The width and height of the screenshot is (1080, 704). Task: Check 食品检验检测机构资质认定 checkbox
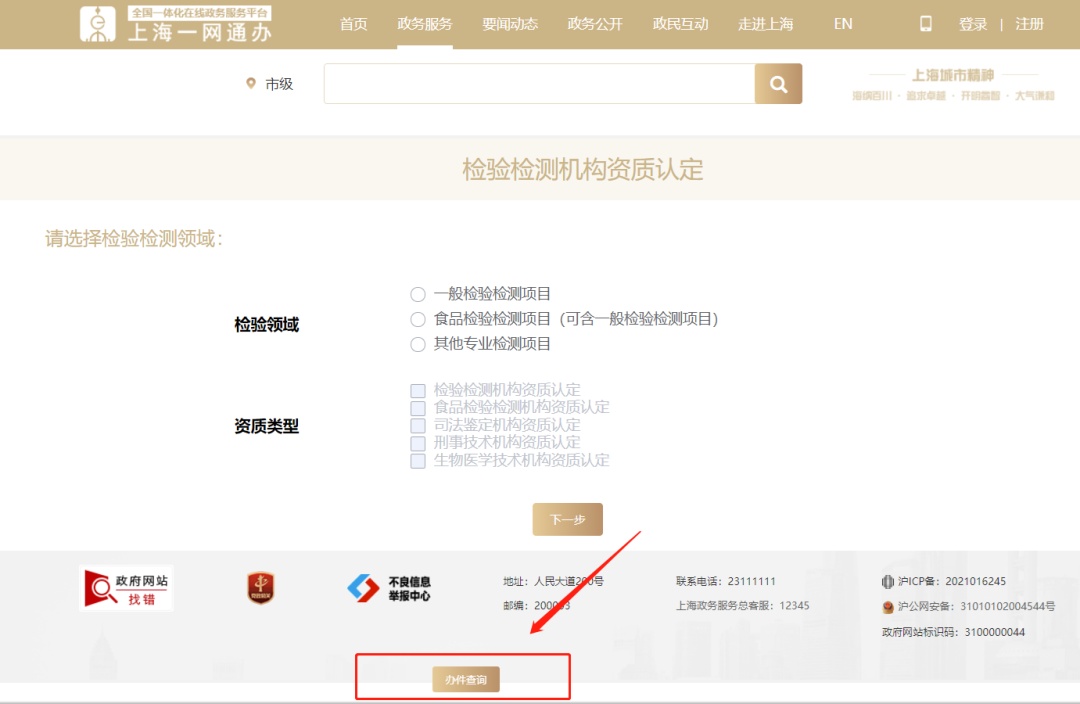pyautogui.click(x=417, y=408)
